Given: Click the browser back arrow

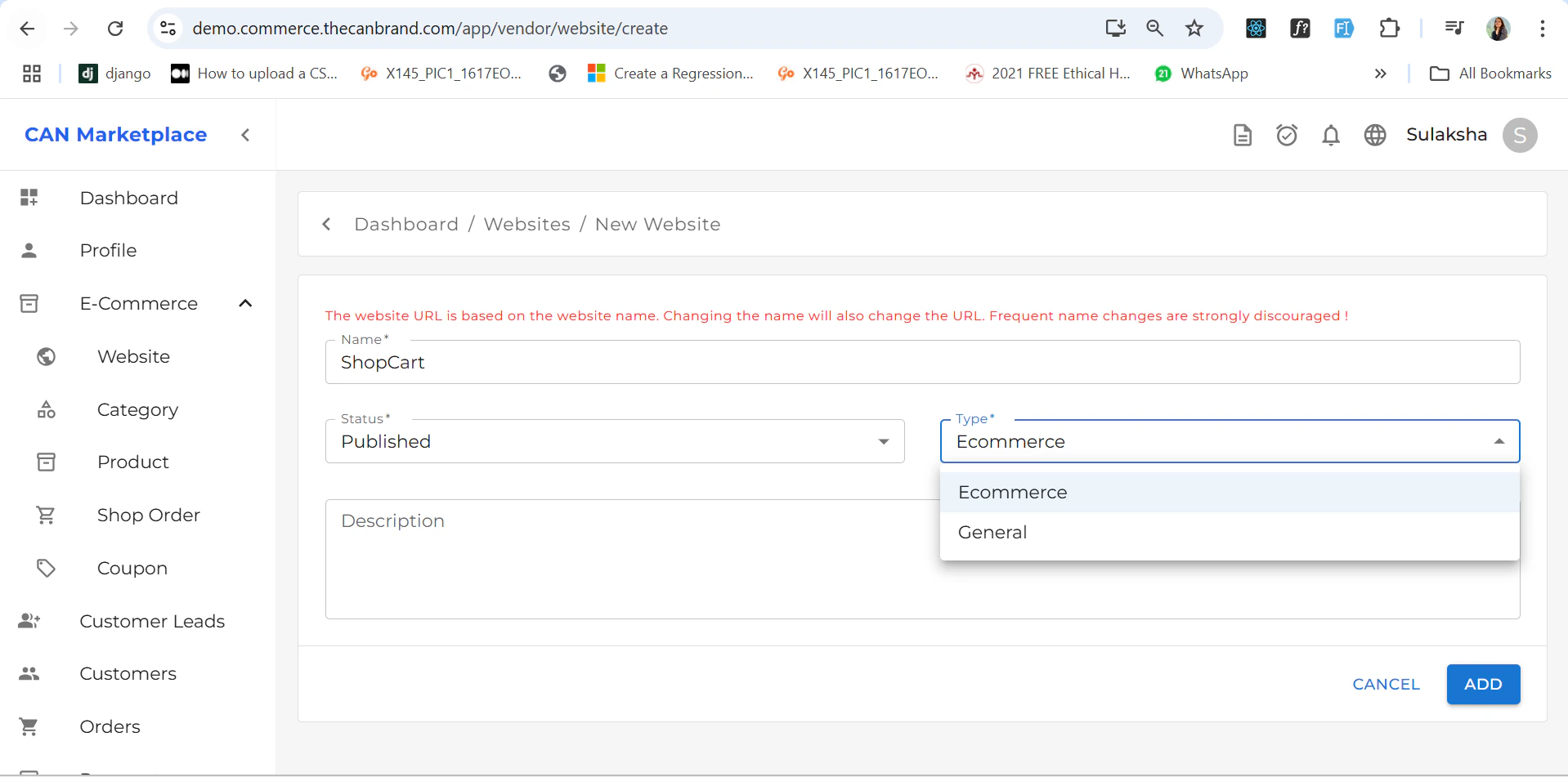Looking at the screenshot, I should (x=27, y=29).
